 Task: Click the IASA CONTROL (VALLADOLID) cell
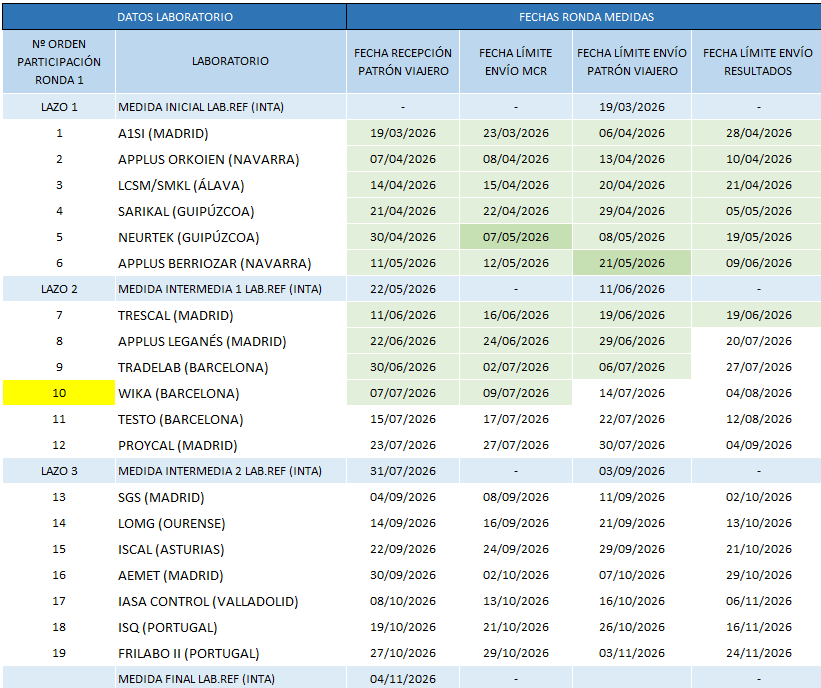point(230,601)
